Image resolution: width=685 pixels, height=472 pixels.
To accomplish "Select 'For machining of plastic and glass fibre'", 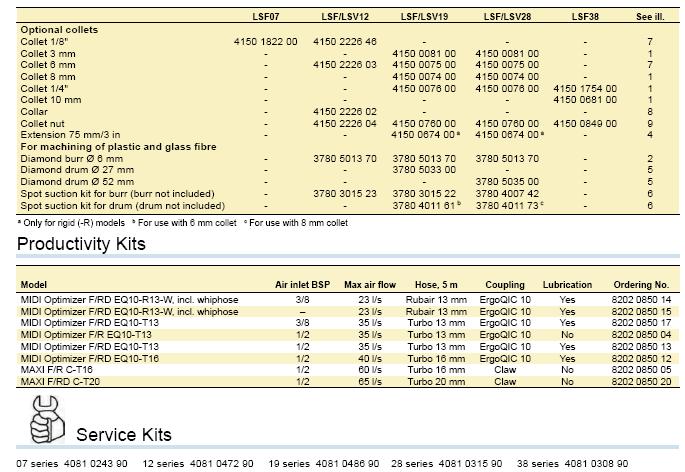I will pos(118,147).
